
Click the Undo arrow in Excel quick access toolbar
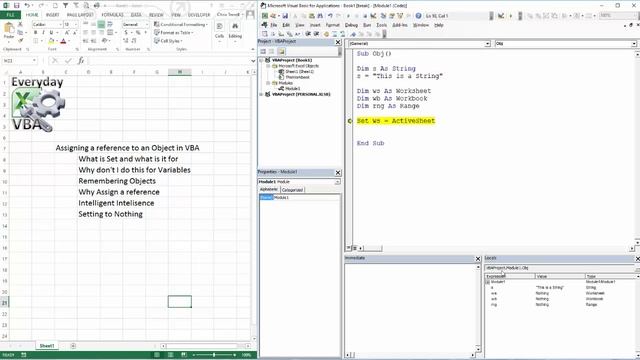click(27, 5)
